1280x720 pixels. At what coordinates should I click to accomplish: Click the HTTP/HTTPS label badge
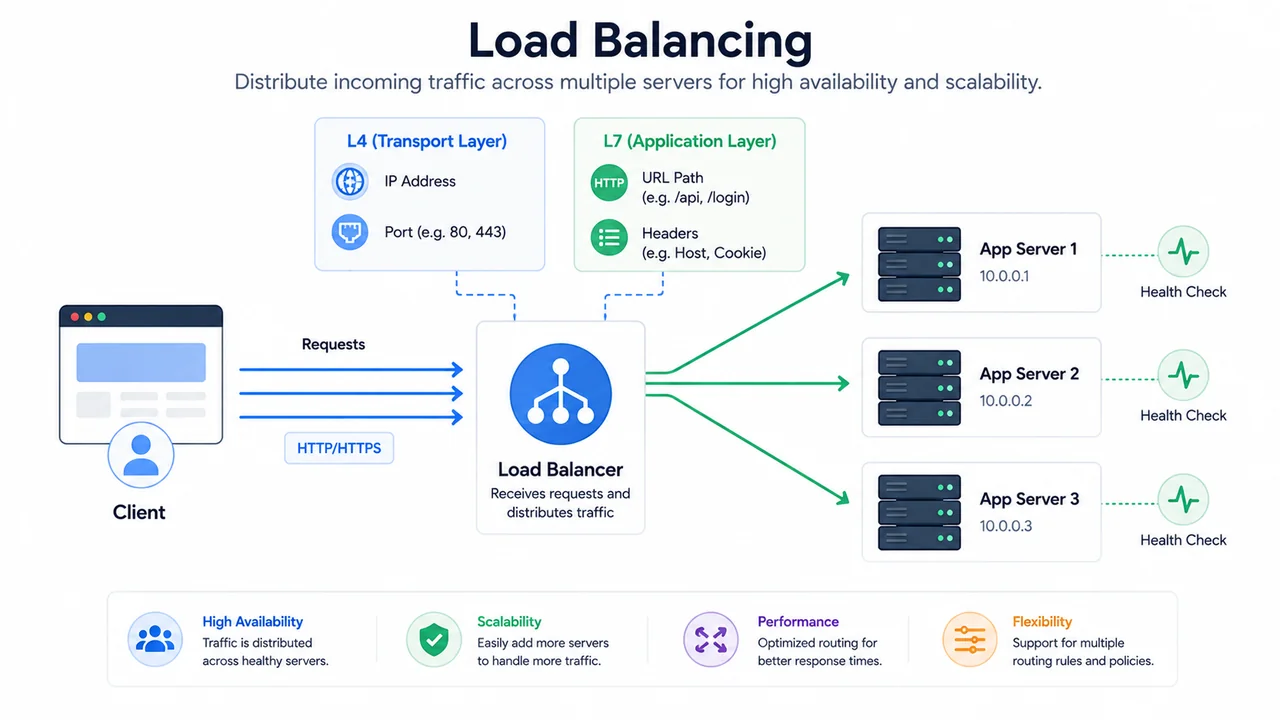tap(339, 448)
